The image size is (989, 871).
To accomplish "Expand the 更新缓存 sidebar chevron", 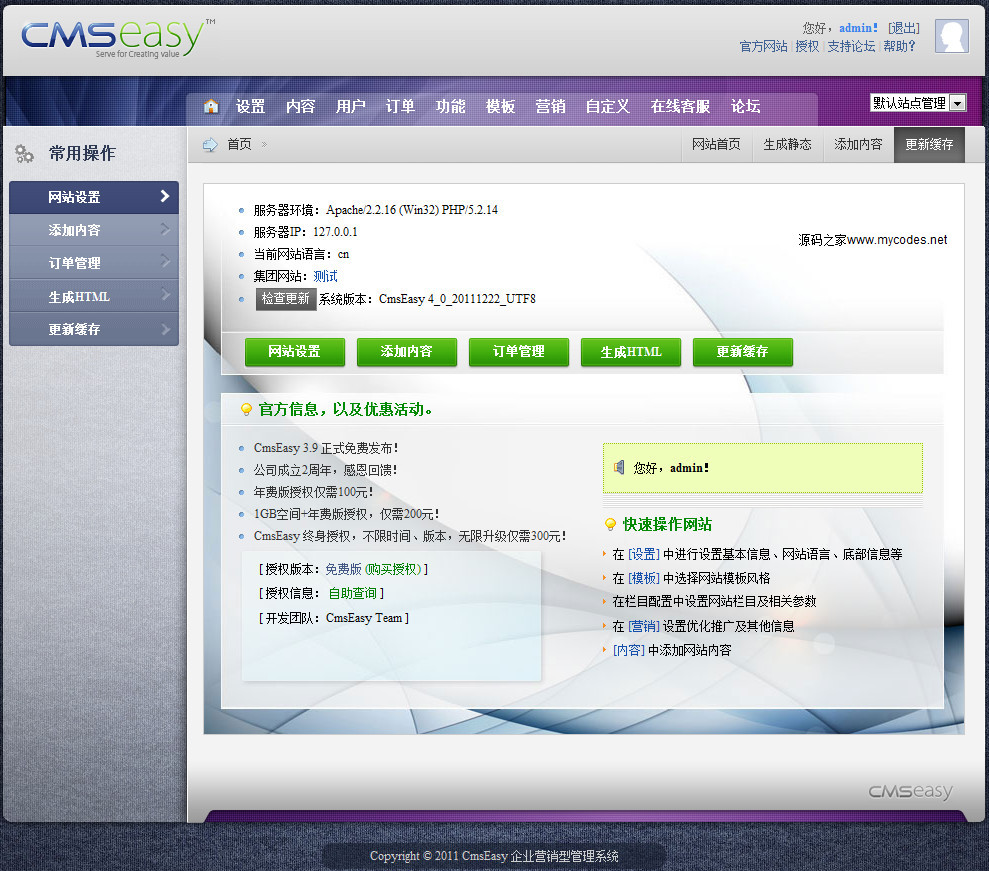I will (165, 329).
